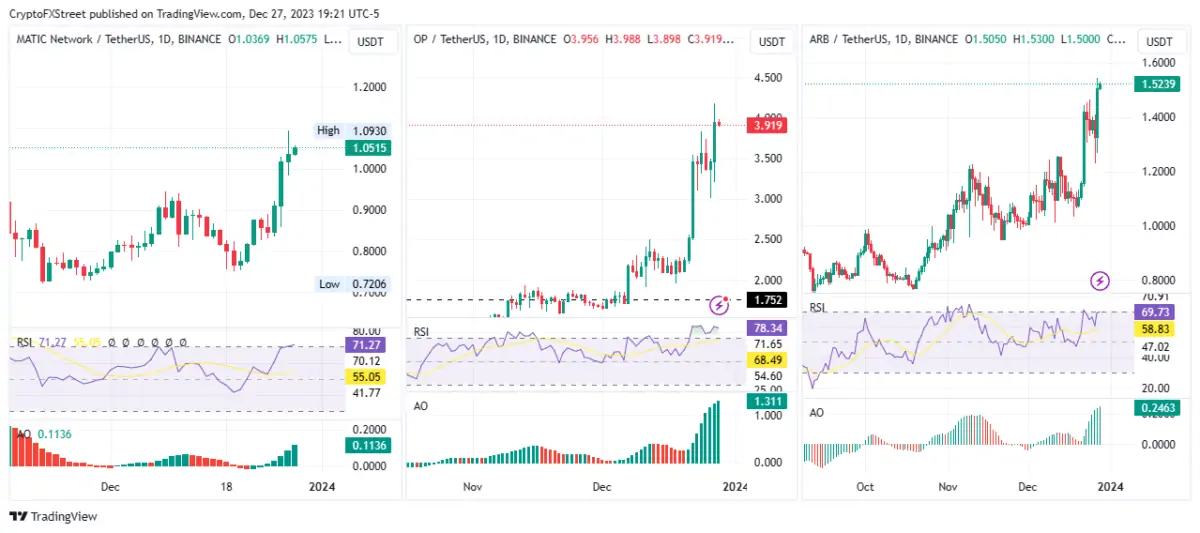The width and height of the screenshot is (1200, 533).
Task: Click the RSI indicator label on MATIC chart
Action: pos(25,342)
